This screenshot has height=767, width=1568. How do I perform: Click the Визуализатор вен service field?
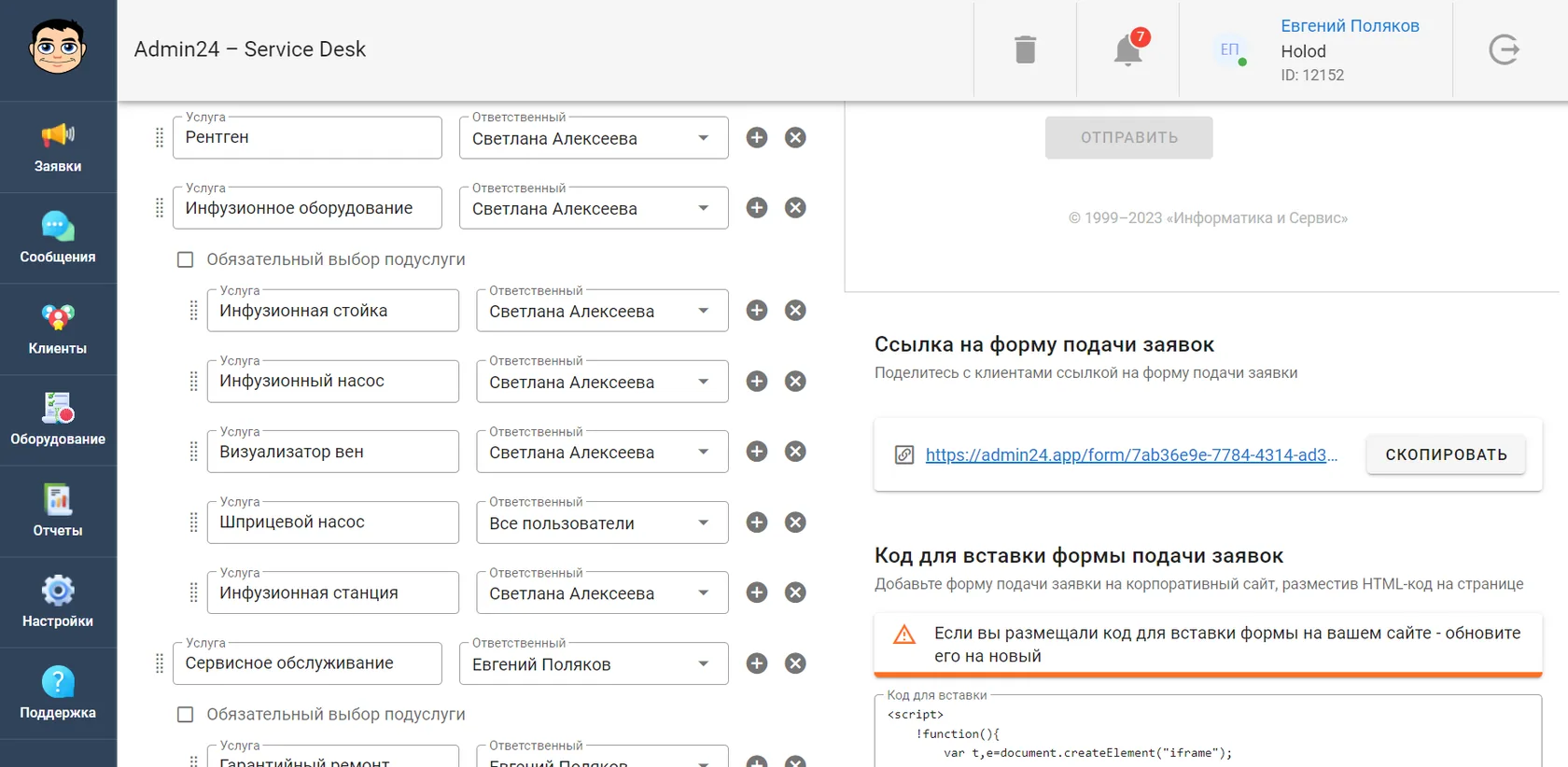coord(333,452)
